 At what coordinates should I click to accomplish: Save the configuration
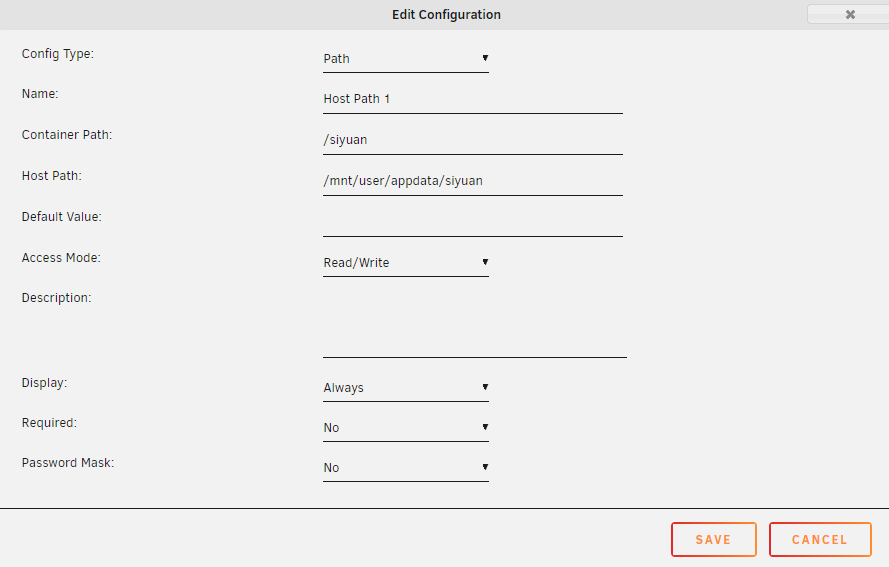[x=713, y=540]
